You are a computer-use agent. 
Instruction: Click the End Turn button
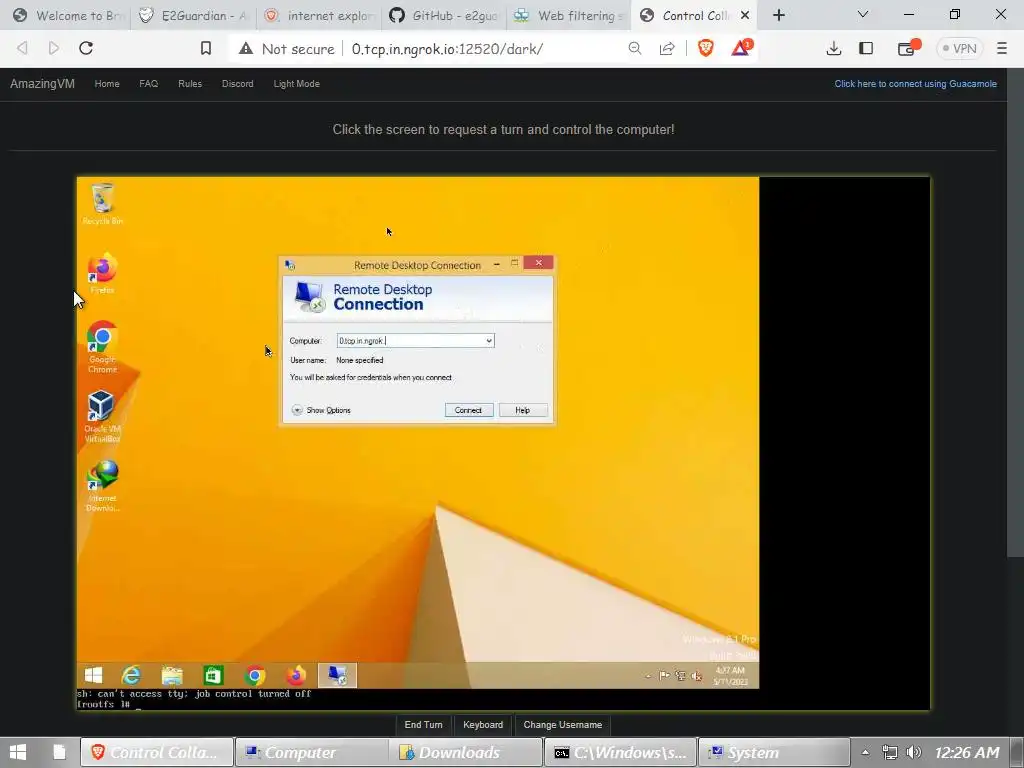[x=423, y=724]
